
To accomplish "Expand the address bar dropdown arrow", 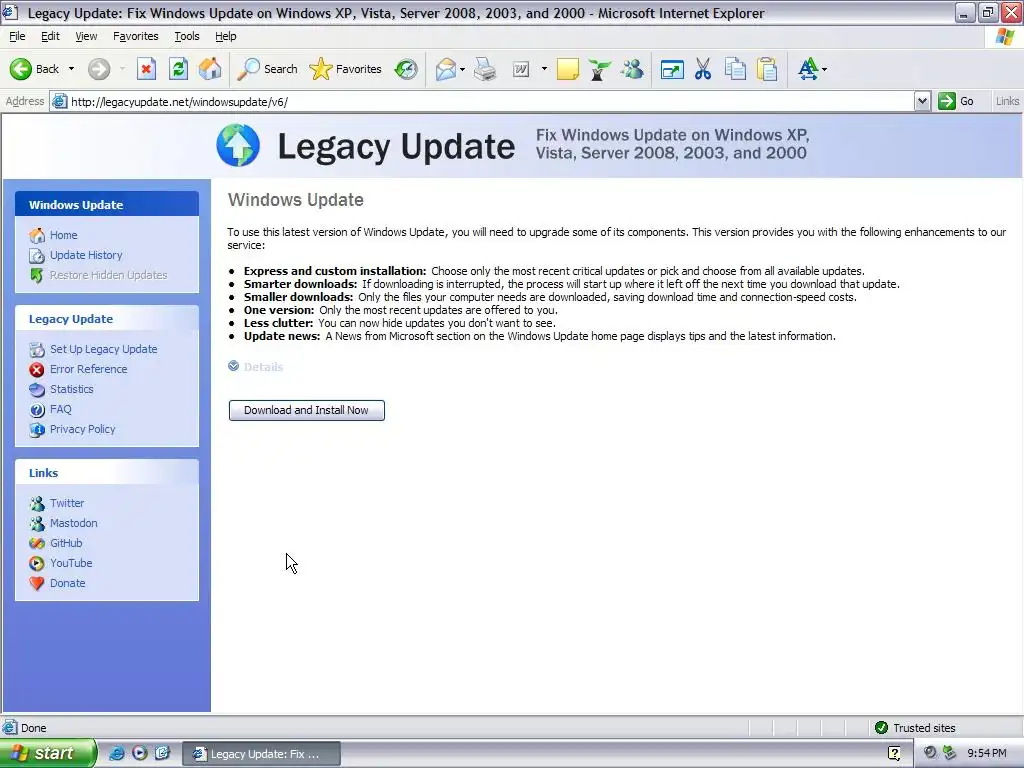I will 922,101.
